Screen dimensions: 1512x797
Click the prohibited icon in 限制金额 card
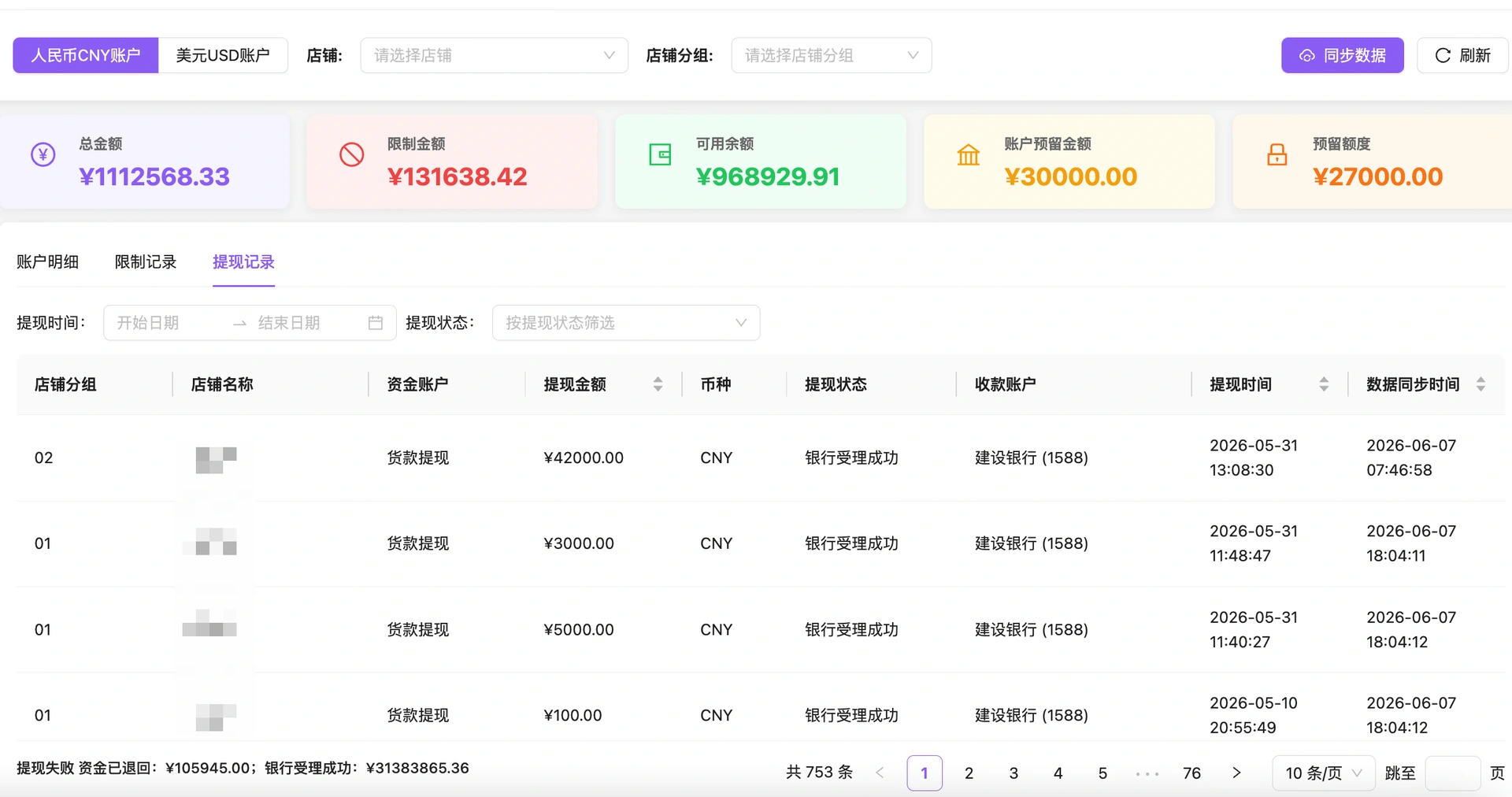pyautogui.click(x=351, y=154)
